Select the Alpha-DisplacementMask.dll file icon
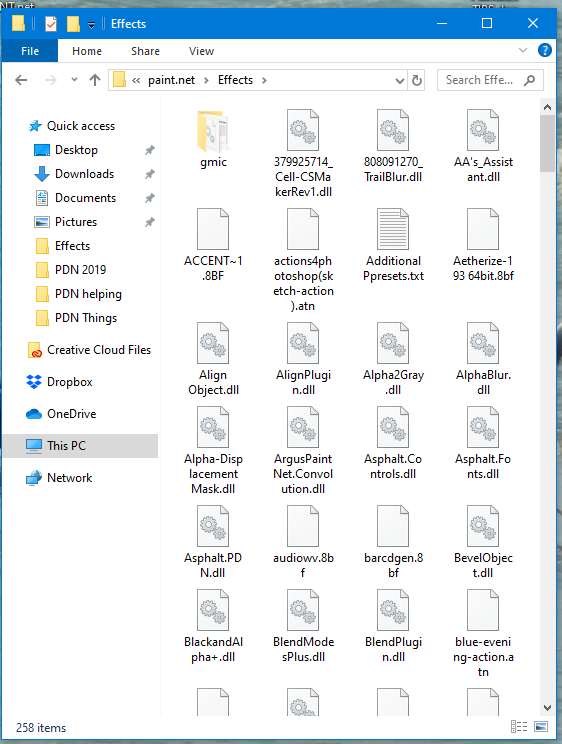Screen dimensions: 562x744 (213, 427)
